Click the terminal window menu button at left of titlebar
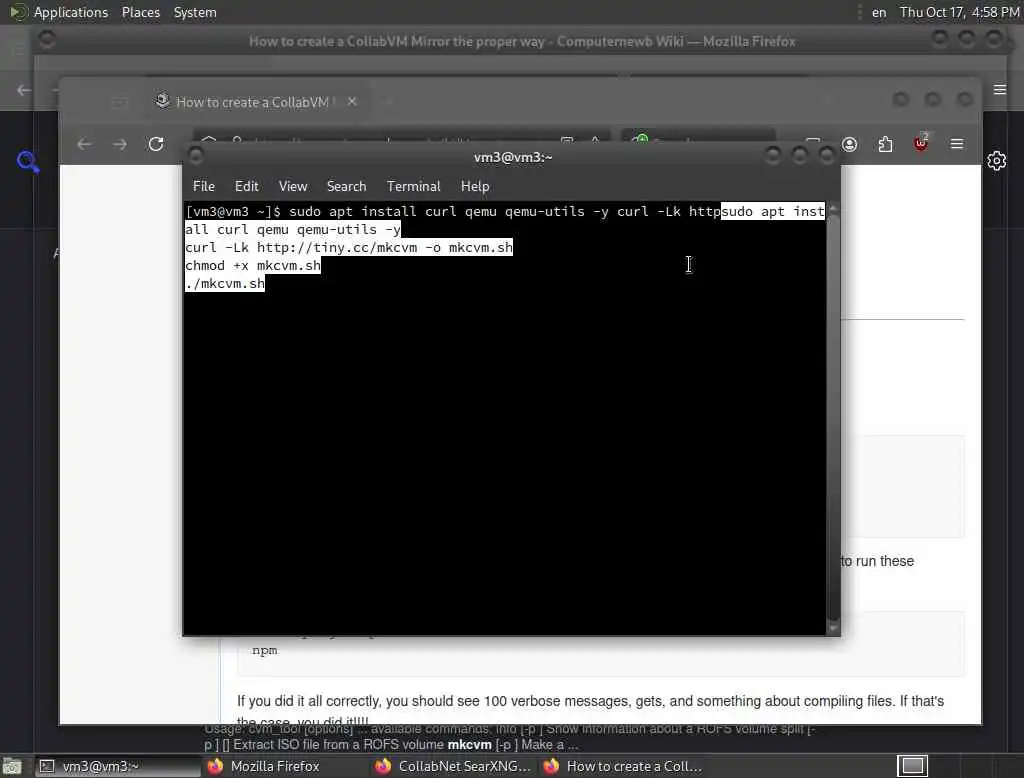 [195, 155]
